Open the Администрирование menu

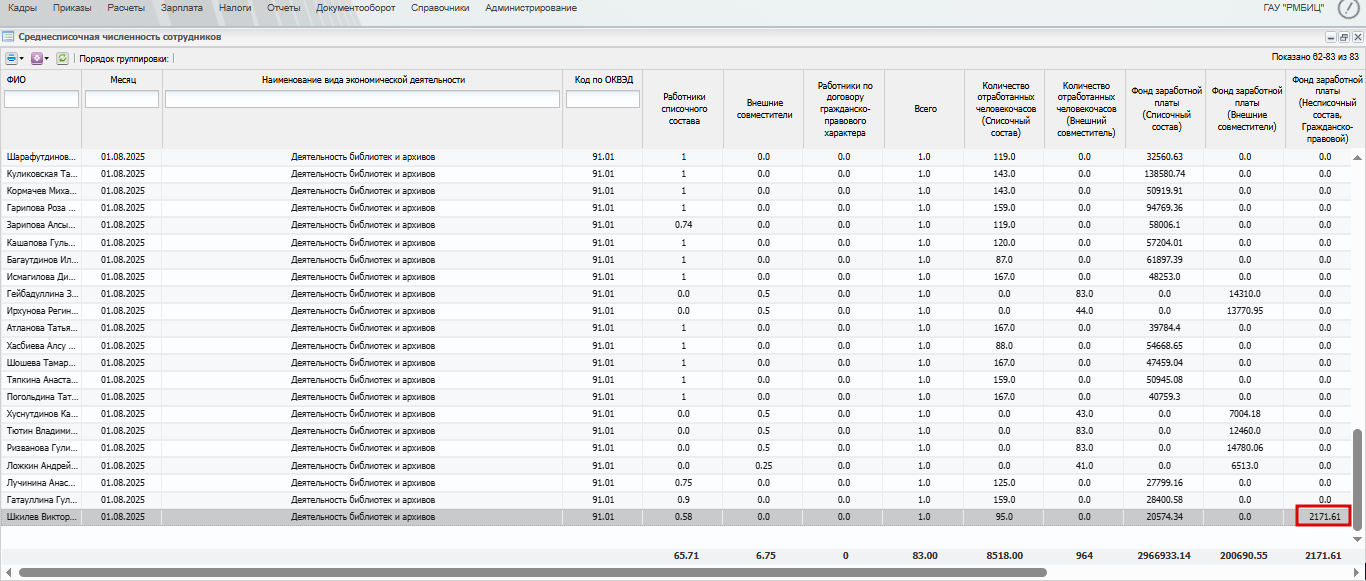(x=531, y=8)
